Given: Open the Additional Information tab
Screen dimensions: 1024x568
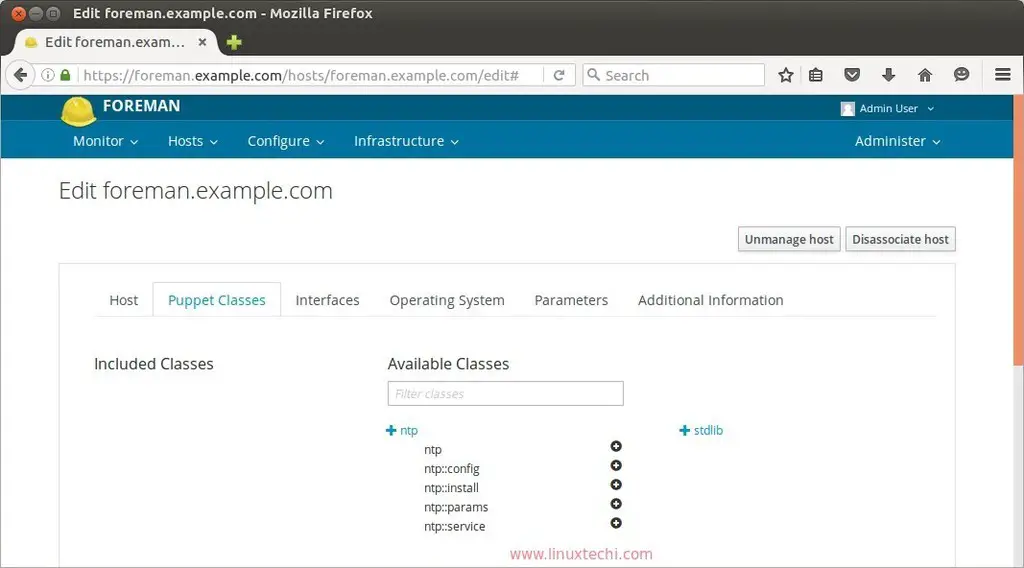Looking at the screenshot, I should (x=711, y=300).
